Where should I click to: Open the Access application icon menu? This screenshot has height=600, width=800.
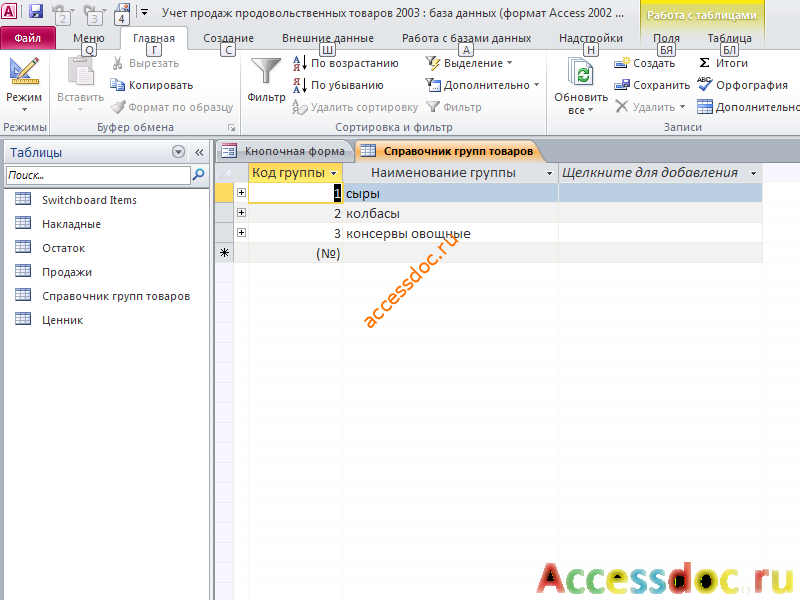point(9,11)
